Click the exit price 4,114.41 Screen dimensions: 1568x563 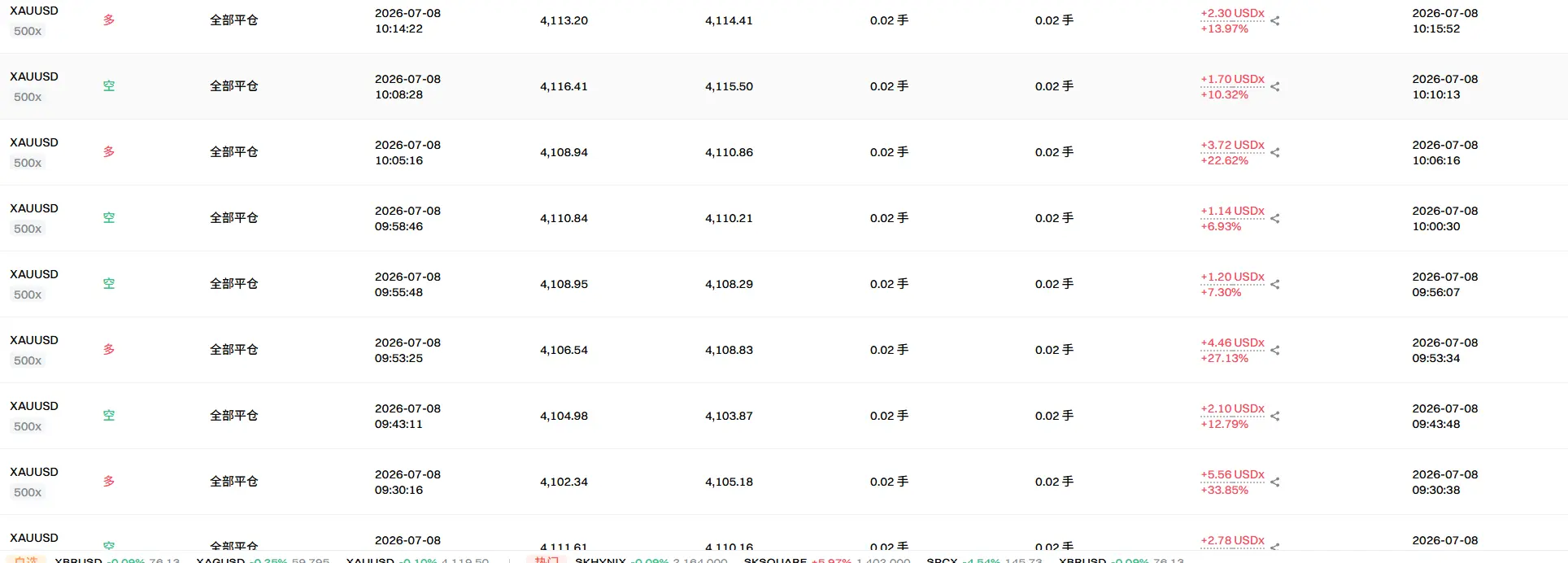point(729,20)
